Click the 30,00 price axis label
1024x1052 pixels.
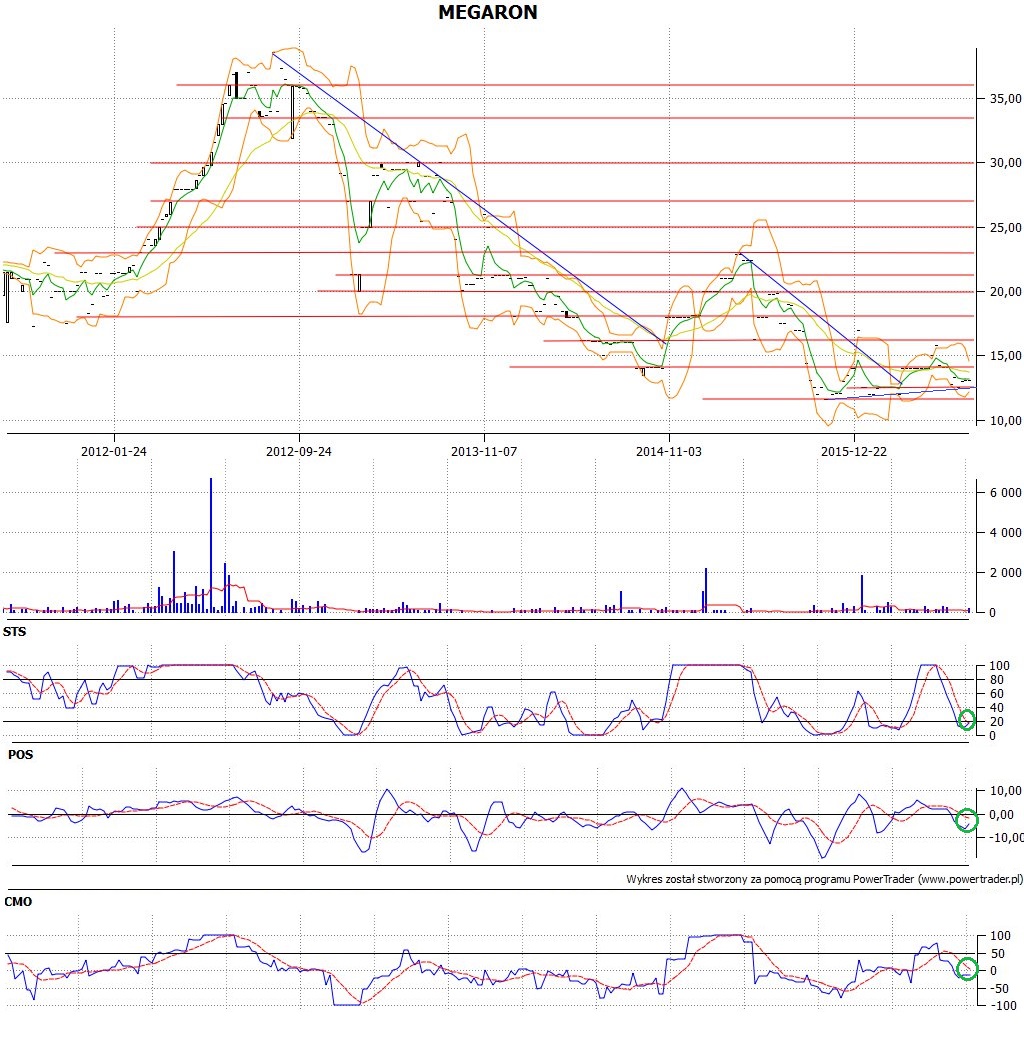[1006, 163]
